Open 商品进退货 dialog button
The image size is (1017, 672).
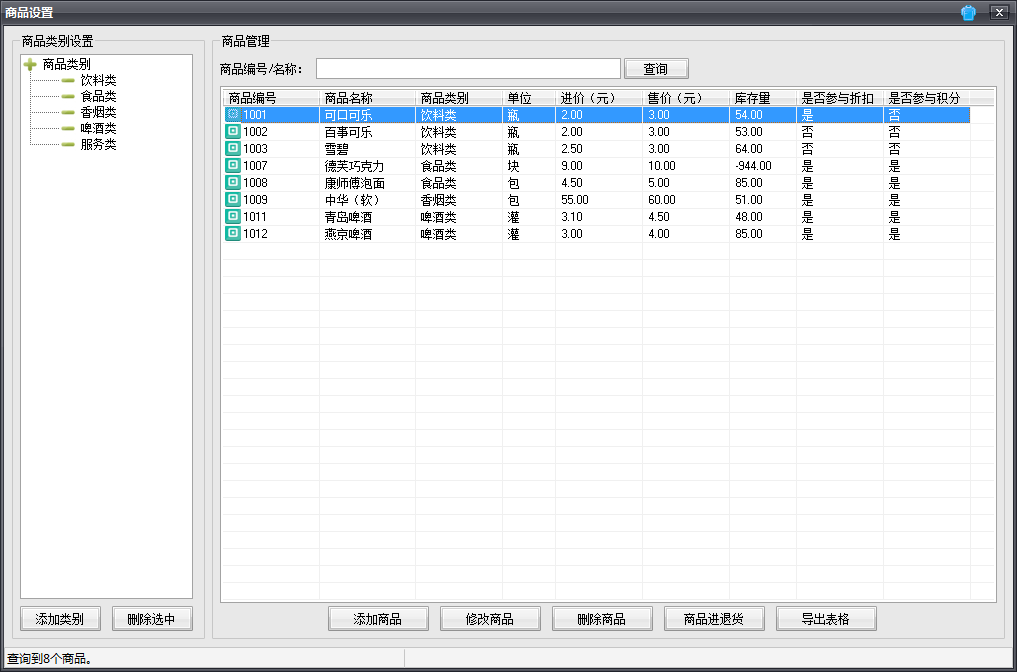[714, 619]
